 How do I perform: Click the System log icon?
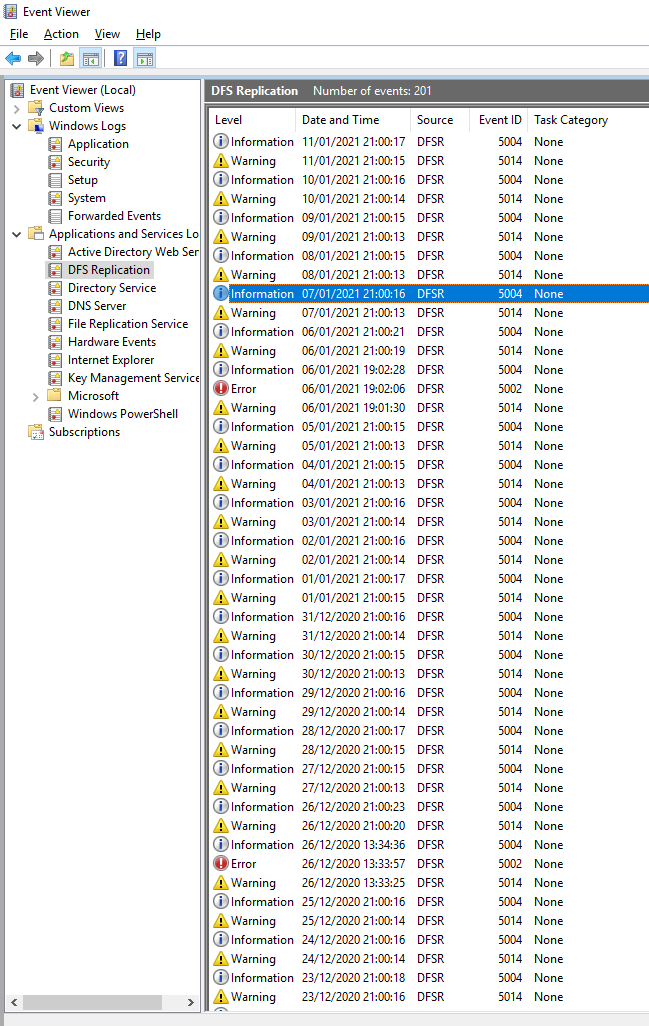[x=56, y=198]
